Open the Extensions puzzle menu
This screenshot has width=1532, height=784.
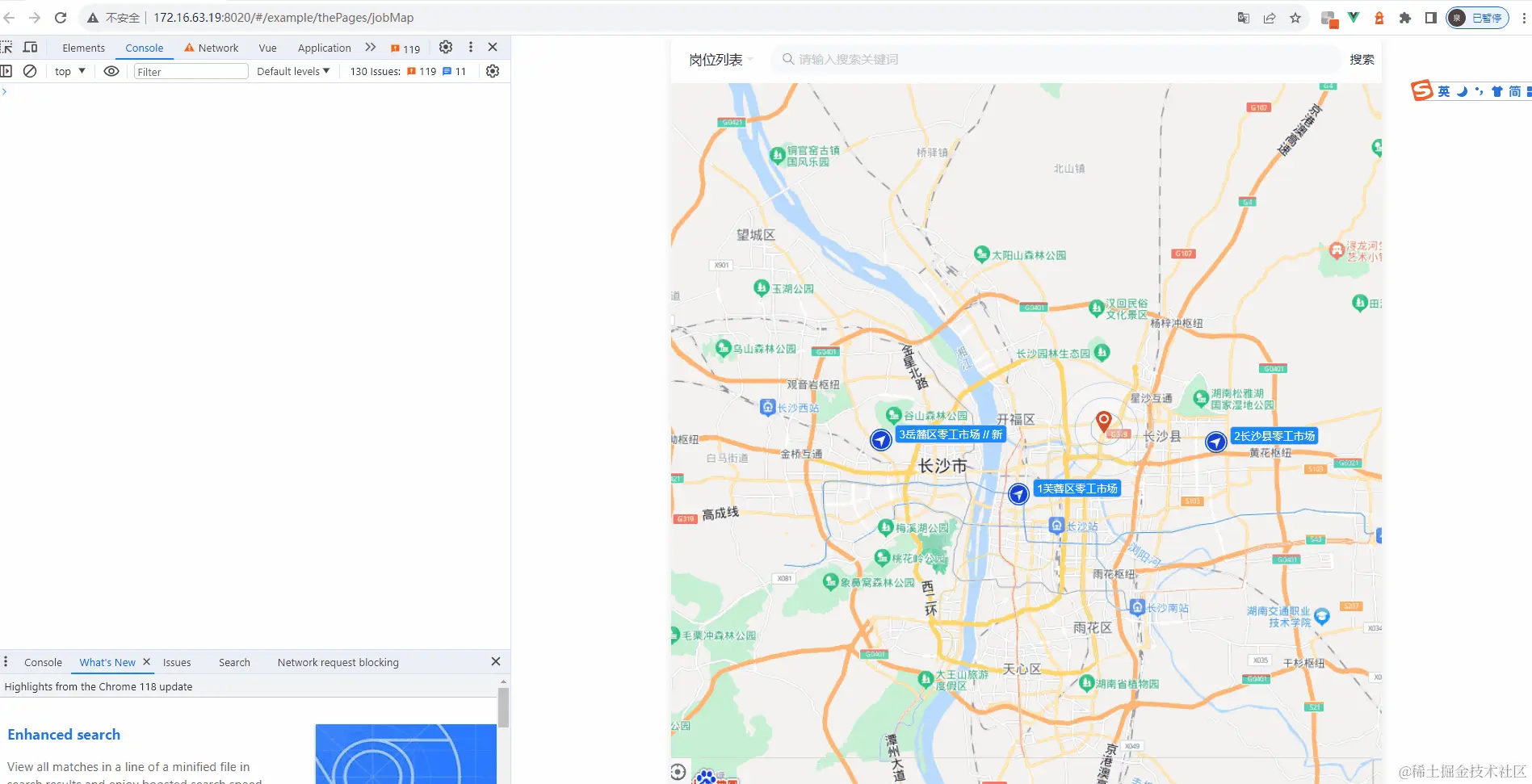[1405, 18]
